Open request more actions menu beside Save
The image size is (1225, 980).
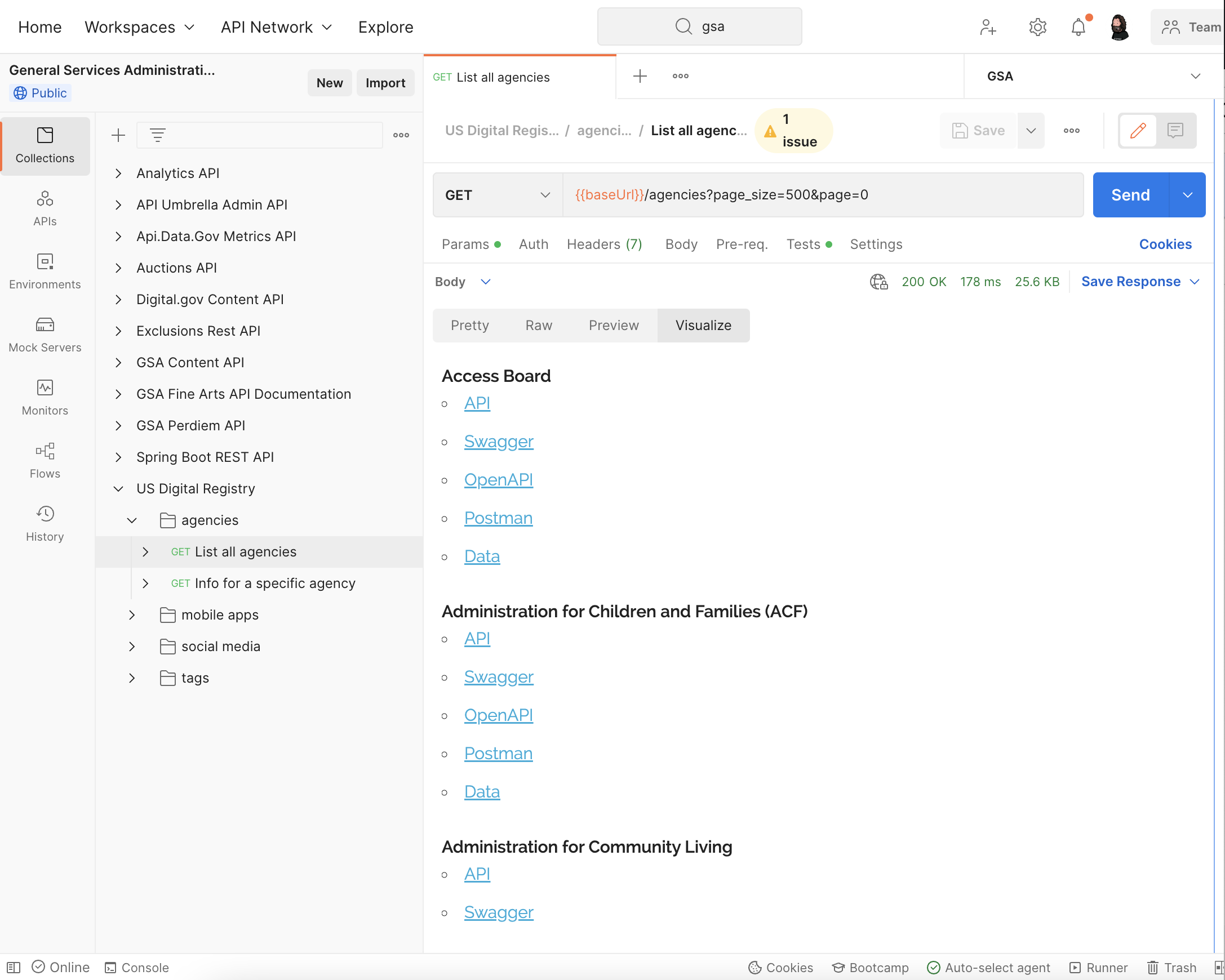(1072, 131)
